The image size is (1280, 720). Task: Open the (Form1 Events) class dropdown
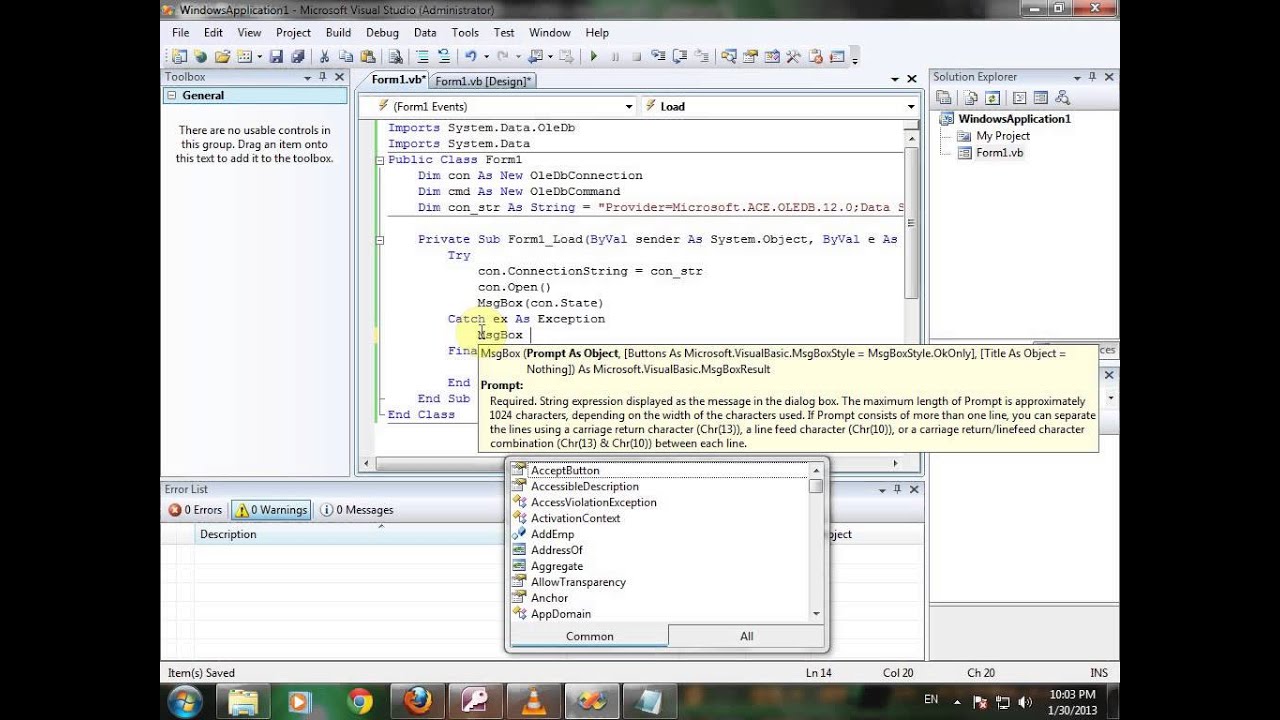tap(629, 106)
